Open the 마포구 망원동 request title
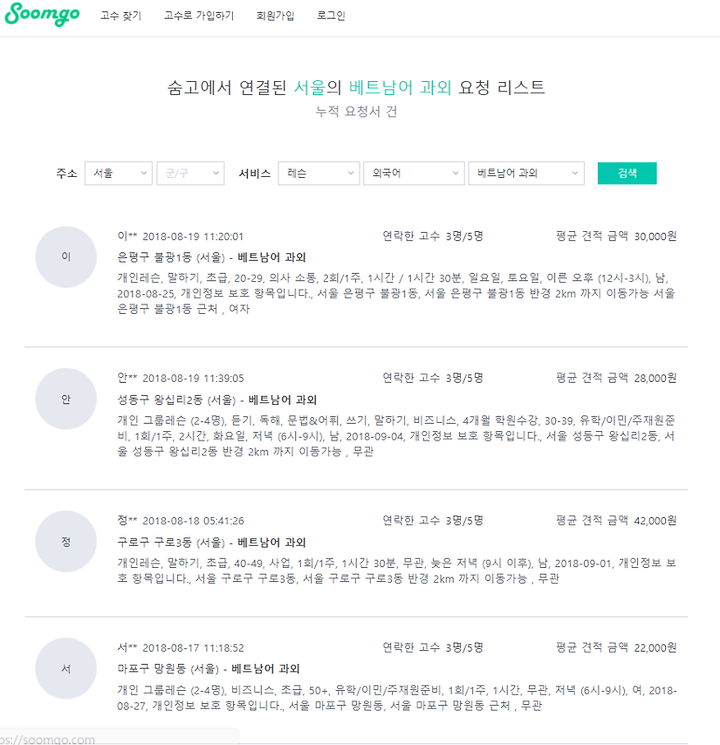The height and width of the screenshot is (745, 720). (209, 669)
